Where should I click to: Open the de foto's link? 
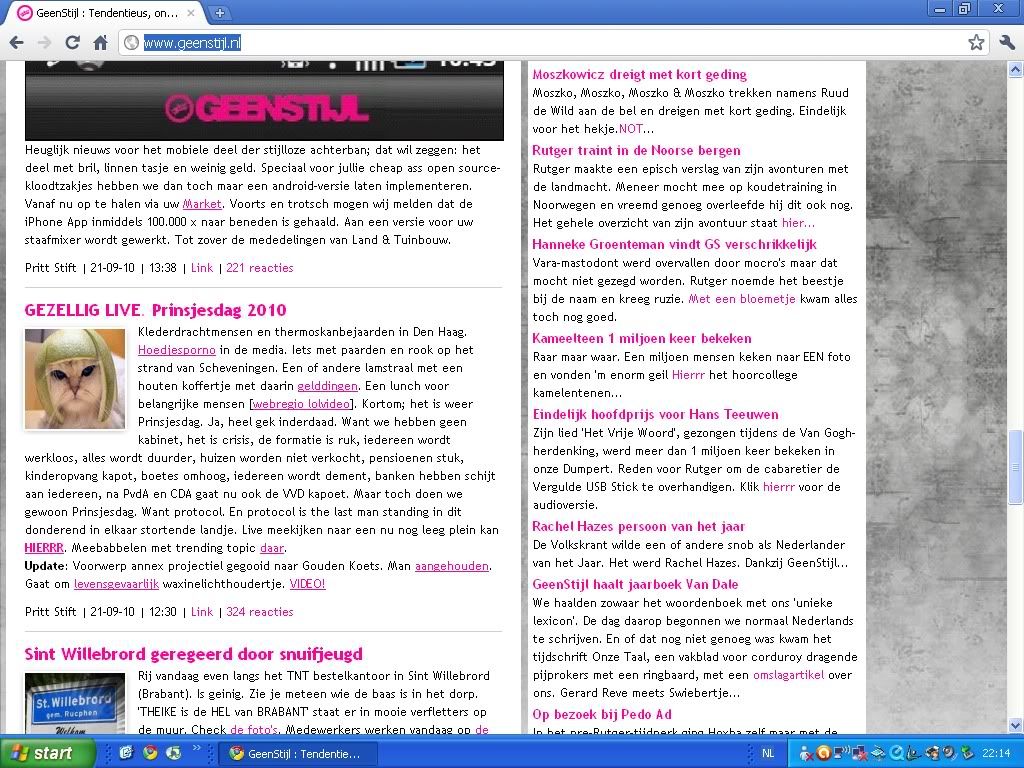click(x=254, y=729)
